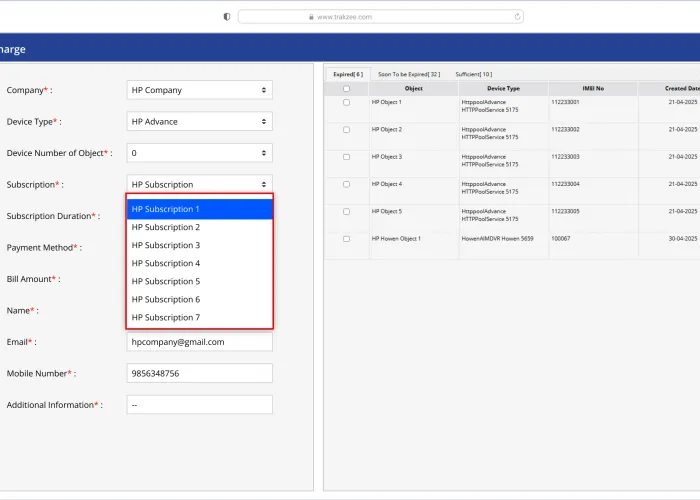Switch to the Soon To be Expired tab
This screenshot has width=700, height=500.
click(408, 74)
